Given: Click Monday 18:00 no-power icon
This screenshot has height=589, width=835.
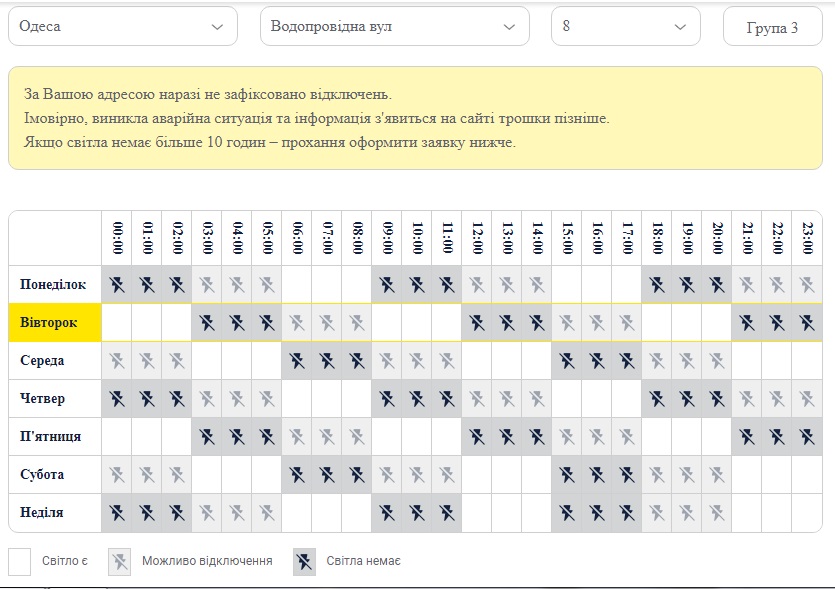Looking at the screenshot, I should click(657, 284).
